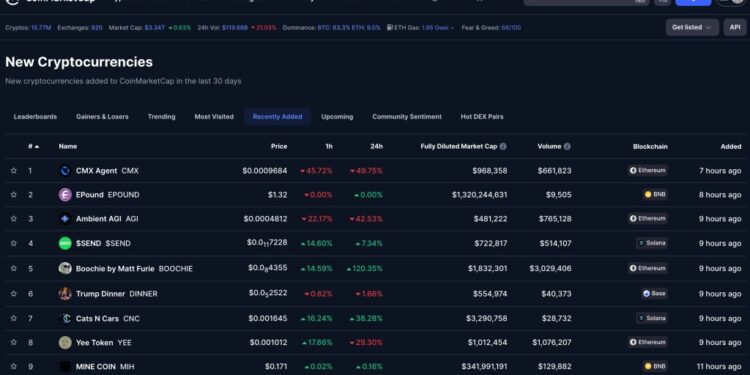Sort by the Name column header
Screen dimensions: 750x375
(68, 146)
